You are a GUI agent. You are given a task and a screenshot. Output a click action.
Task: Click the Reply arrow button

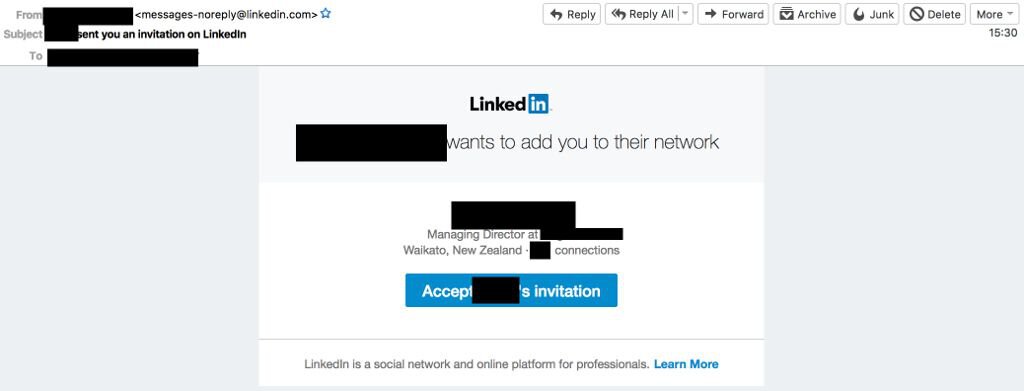[571, 14]
